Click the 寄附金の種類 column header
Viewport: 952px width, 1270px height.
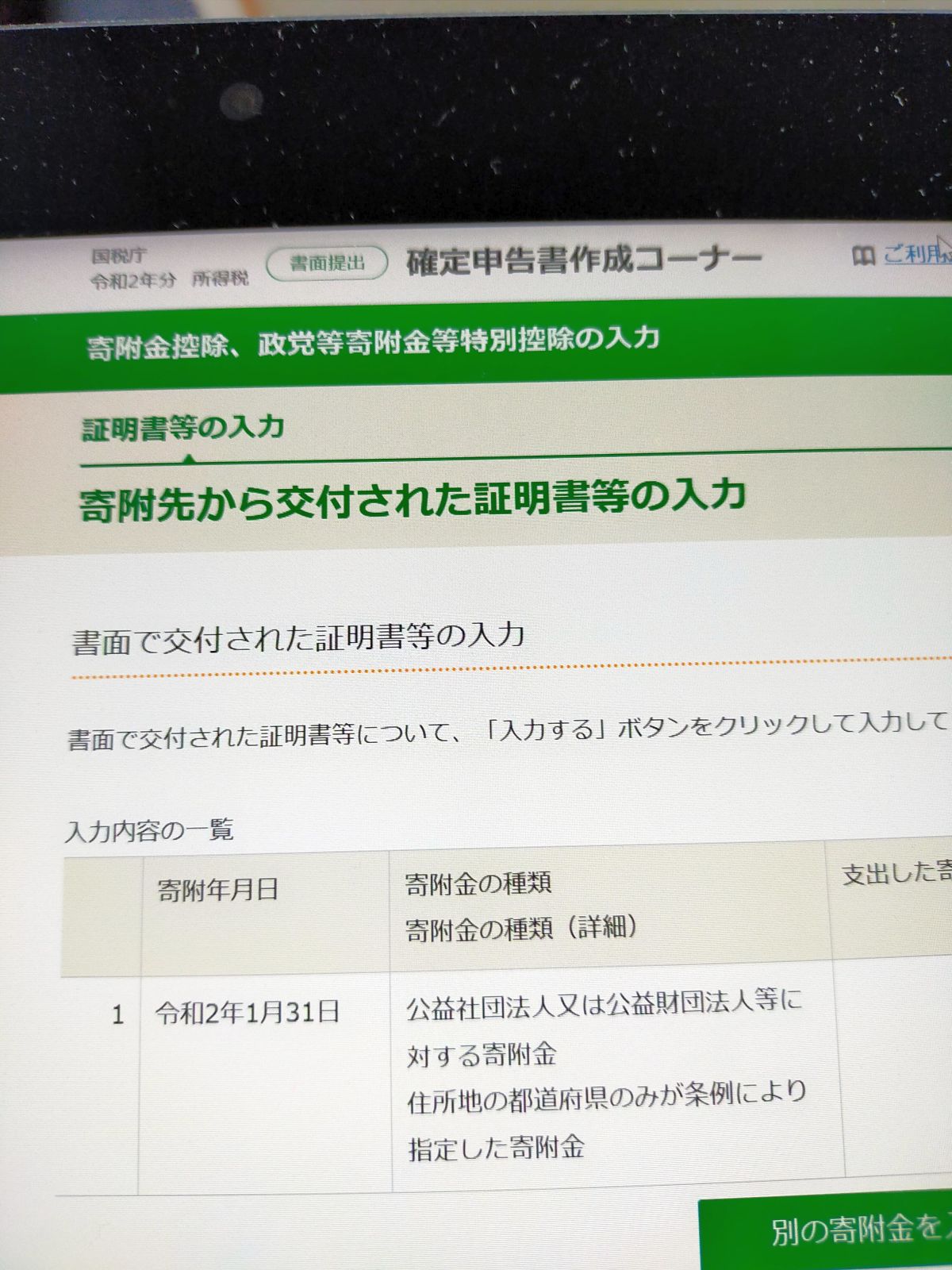[478, 883]
